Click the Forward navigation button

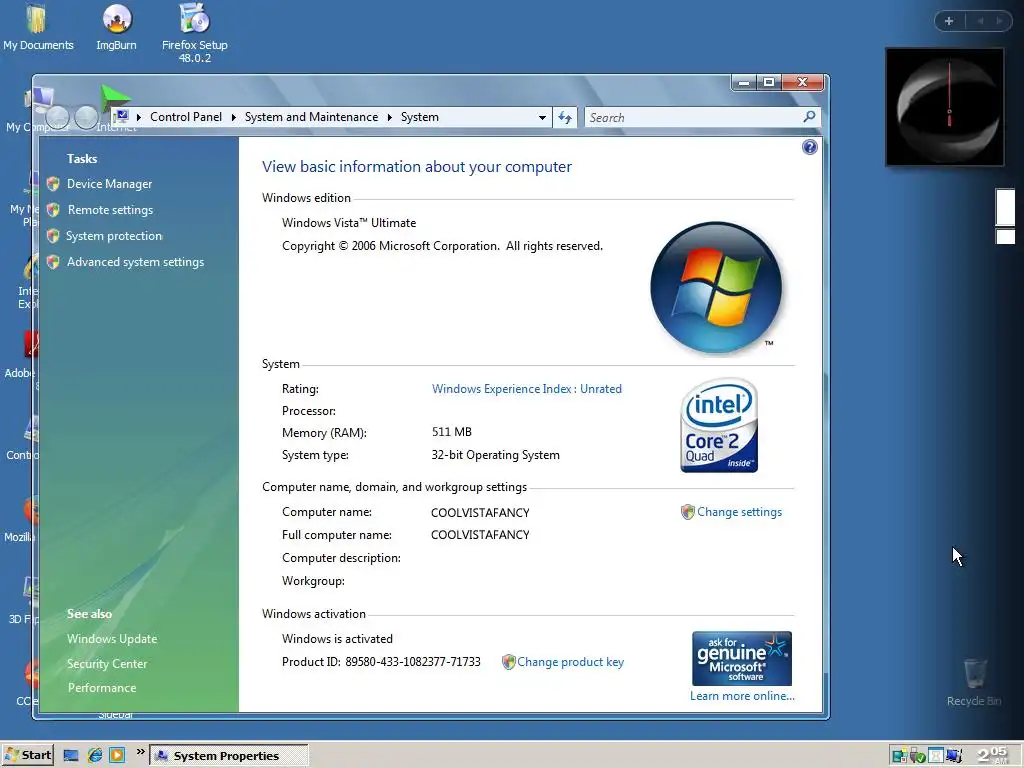[x=86, y=118]
